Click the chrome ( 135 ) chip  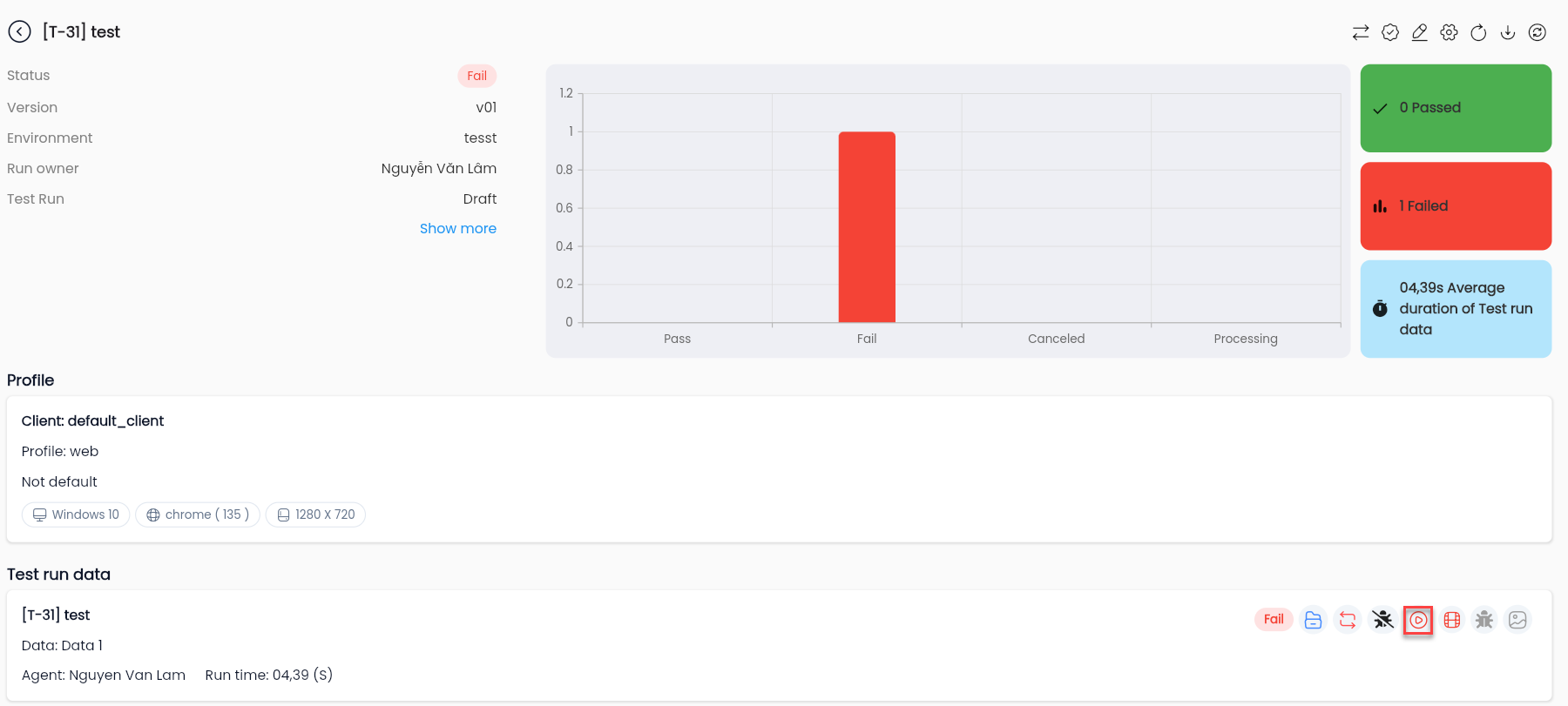[x=198, y=514]
